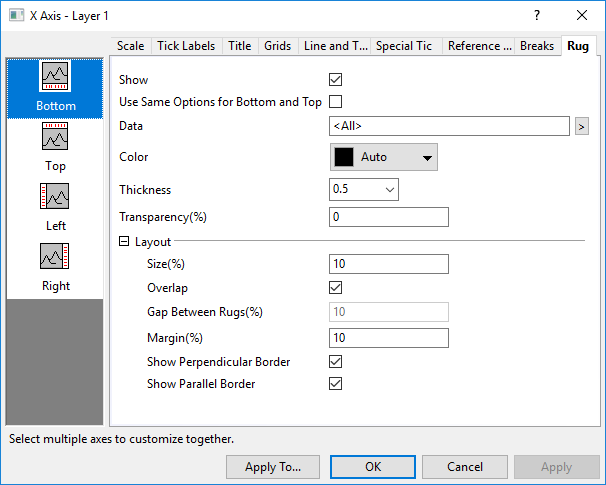
Task: Click the black color swatch
Action: pyautogui.click(x=344, y=157)
